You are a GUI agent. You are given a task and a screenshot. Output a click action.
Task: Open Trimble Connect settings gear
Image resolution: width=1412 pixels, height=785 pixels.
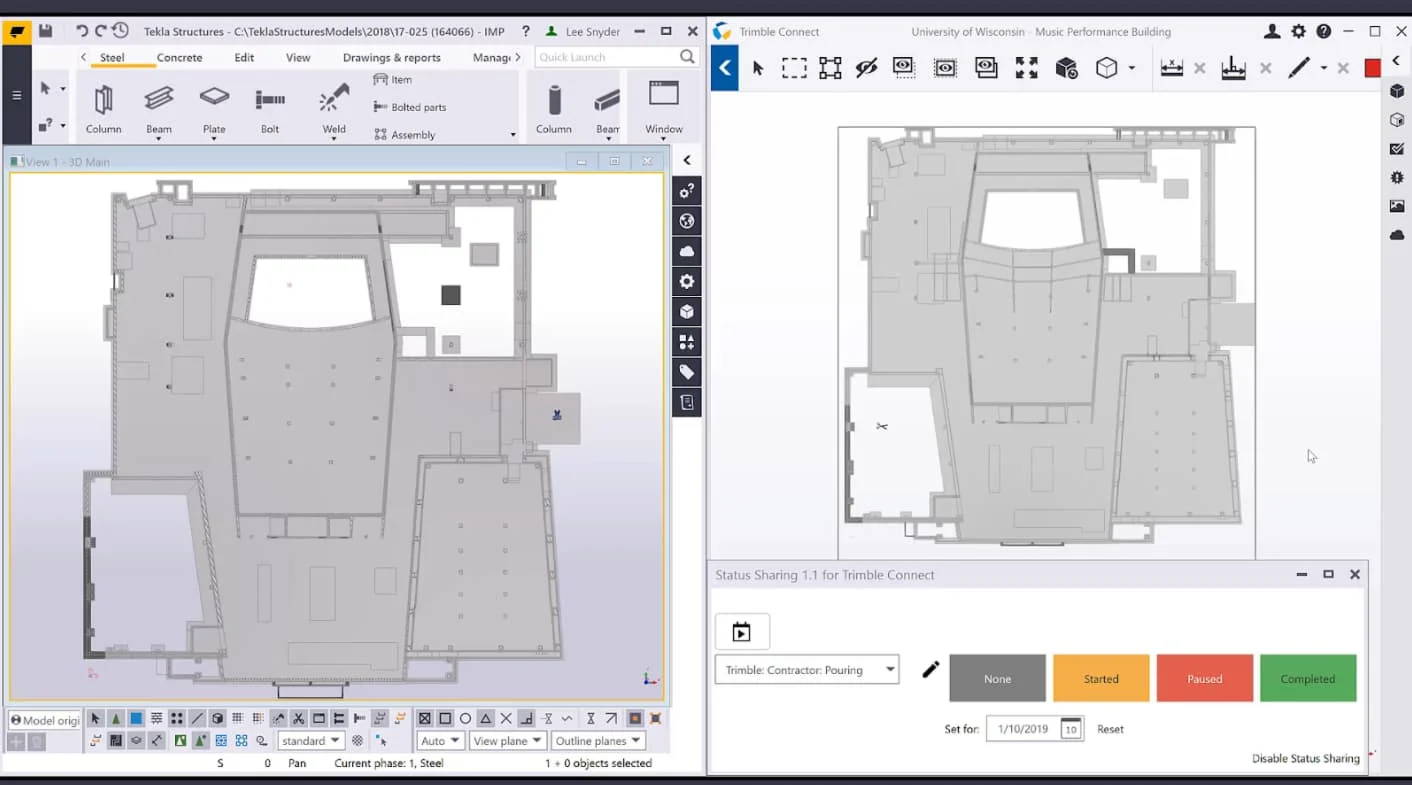click(1298, 32)
